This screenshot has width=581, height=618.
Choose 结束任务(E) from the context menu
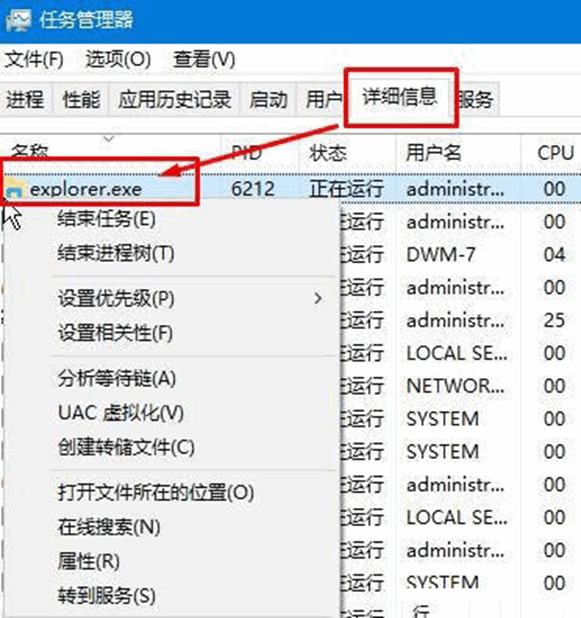tap(106, 219)
